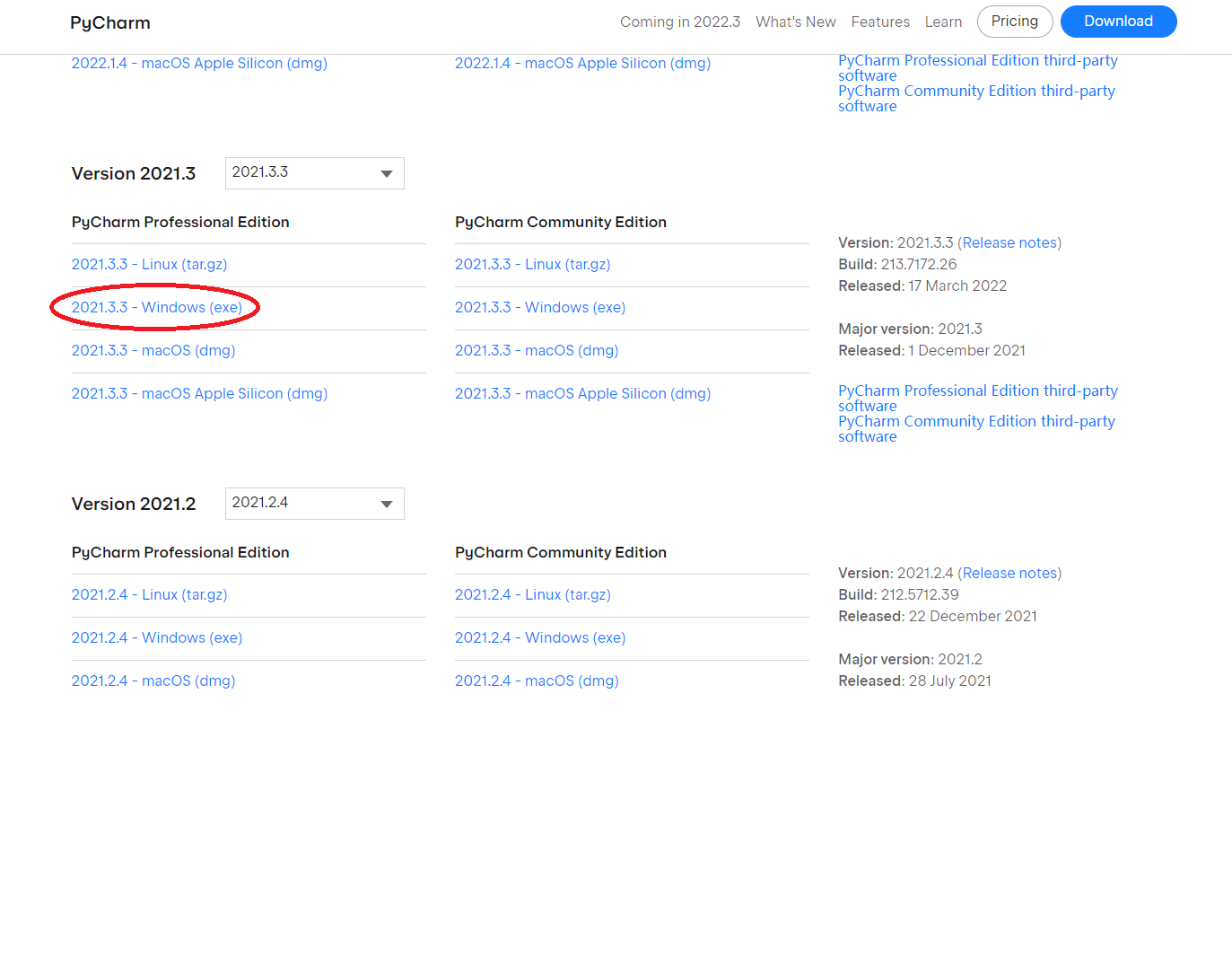Download Professional 2021.3.3 Windows exe
The image size is (1232, 957).
click(x=157, y=307)
